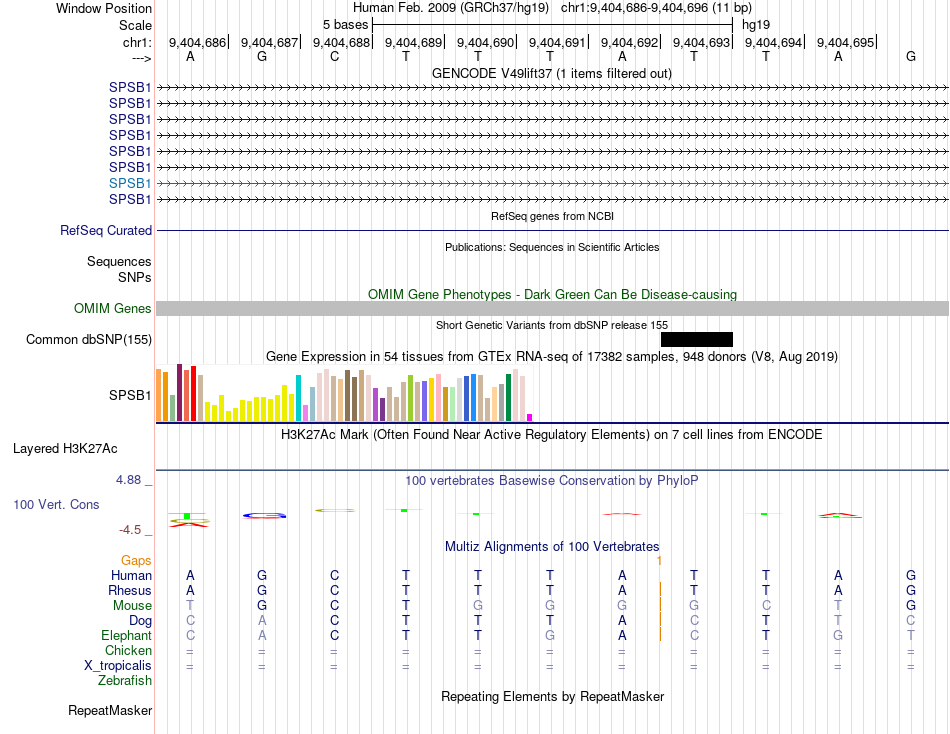The image size is (950, 734).
Task: Click the 100 Vert. Cons label
Action: (x=56, y=504)
